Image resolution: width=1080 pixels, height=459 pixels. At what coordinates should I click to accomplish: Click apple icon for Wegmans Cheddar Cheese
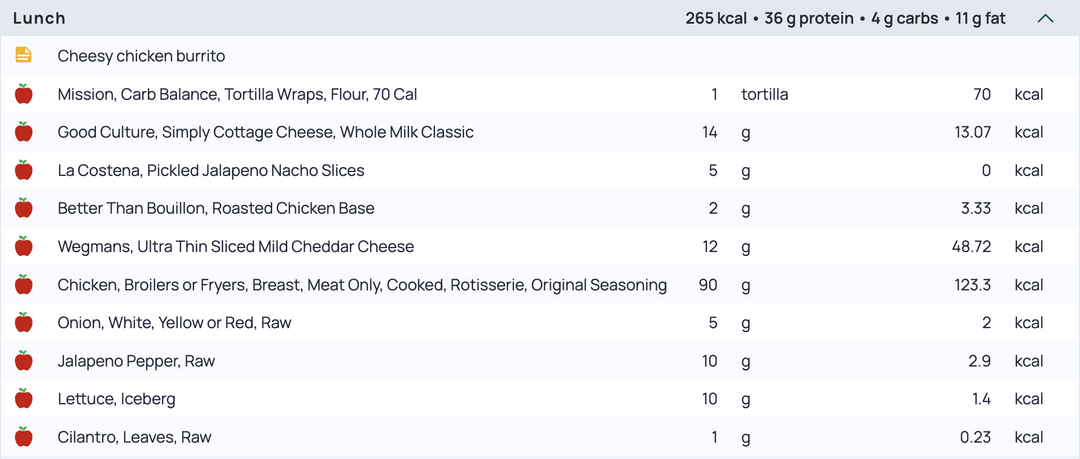23,246
